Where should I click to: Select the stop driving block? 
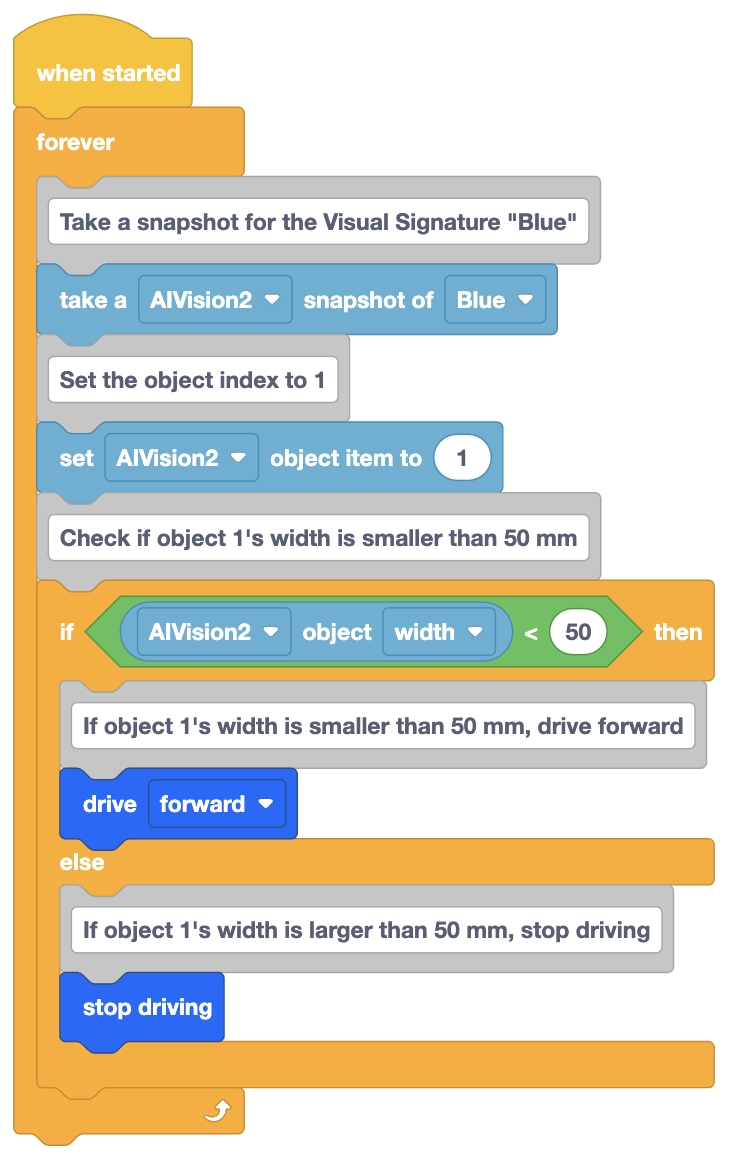(146, 1007)
